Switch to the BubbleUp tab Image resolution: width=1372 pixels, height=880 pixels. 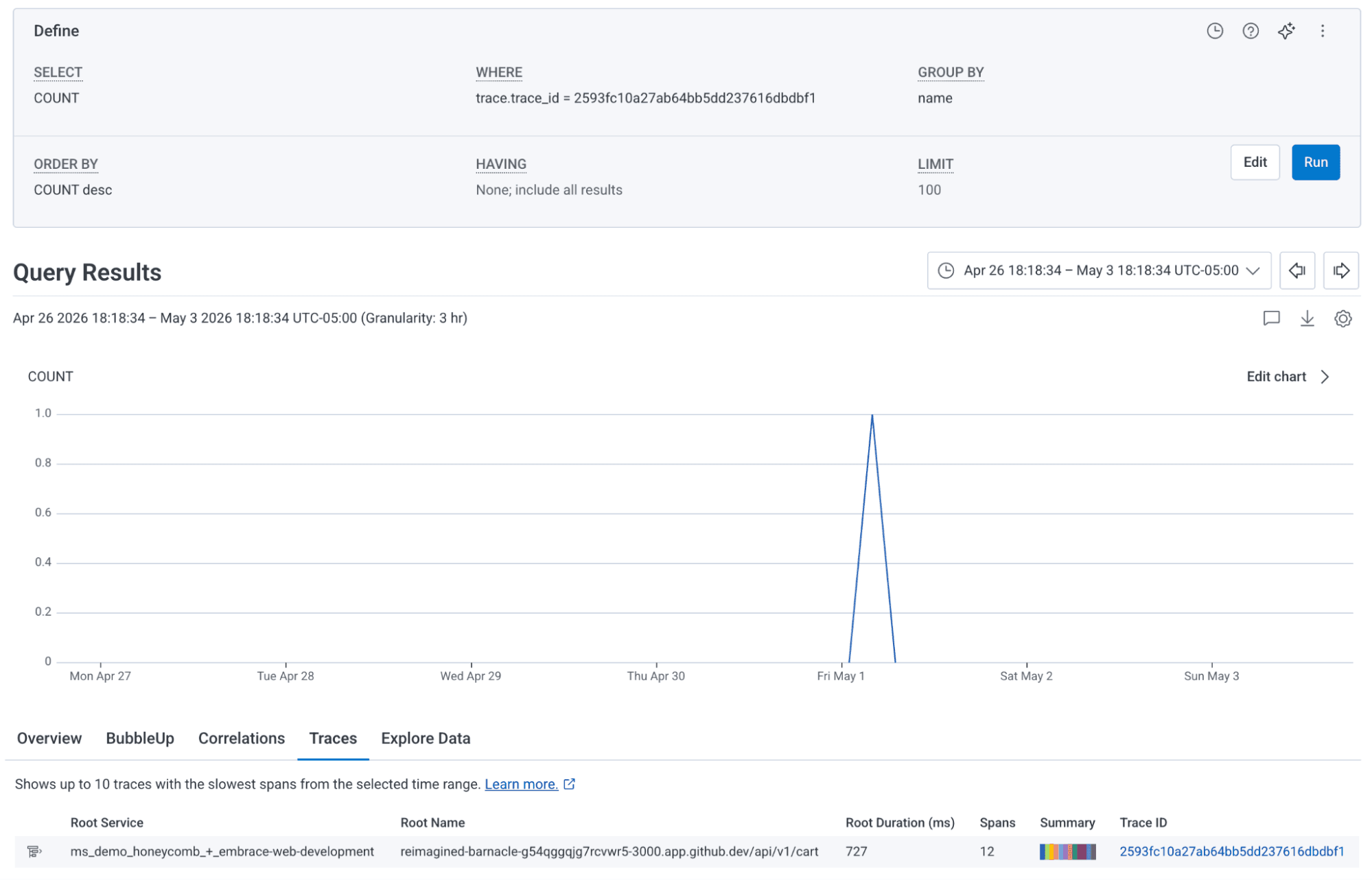(x=140, y=739)
